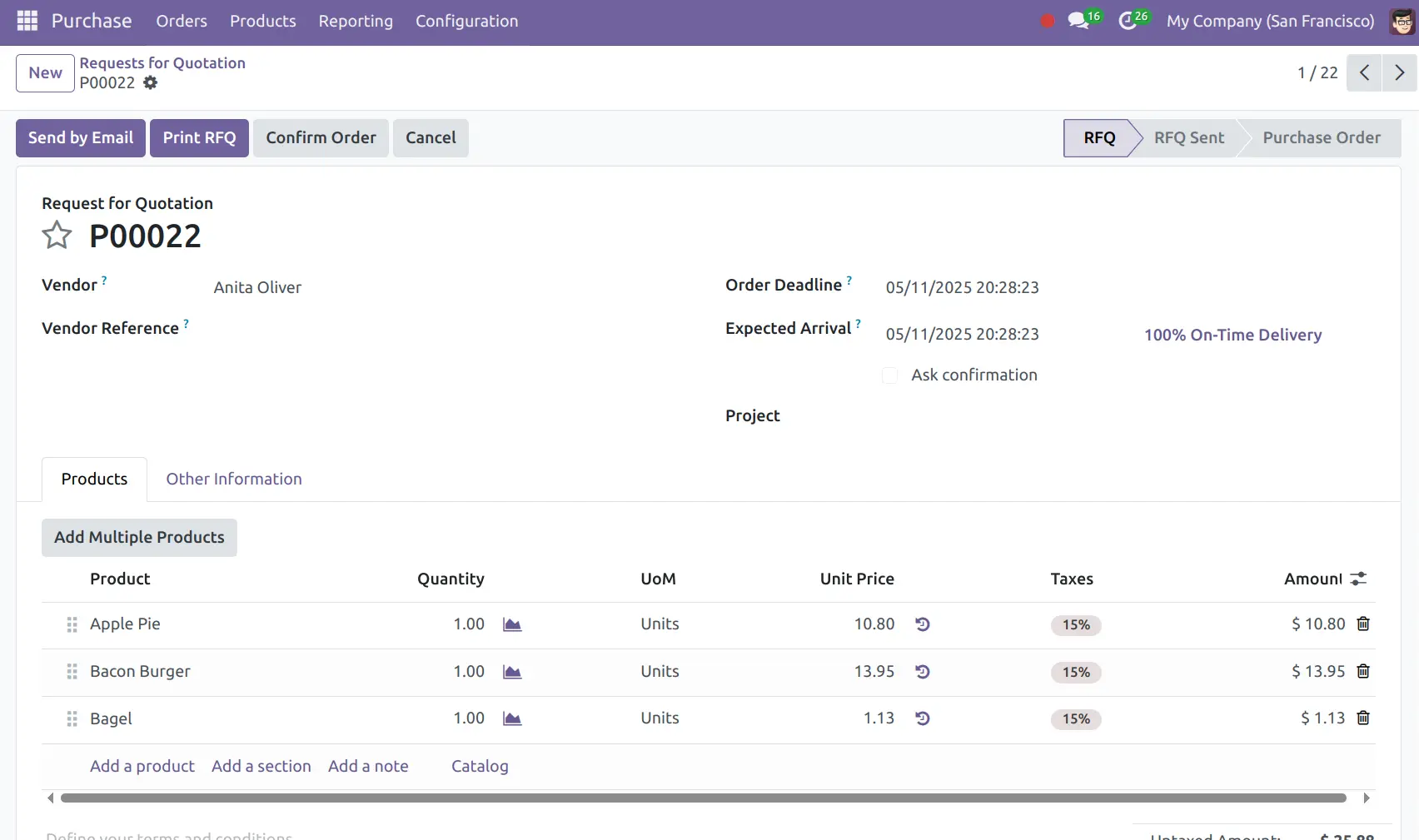The image size is (1419, 840).
Task: Go to next record arrow
Action: pos(1400,72)
